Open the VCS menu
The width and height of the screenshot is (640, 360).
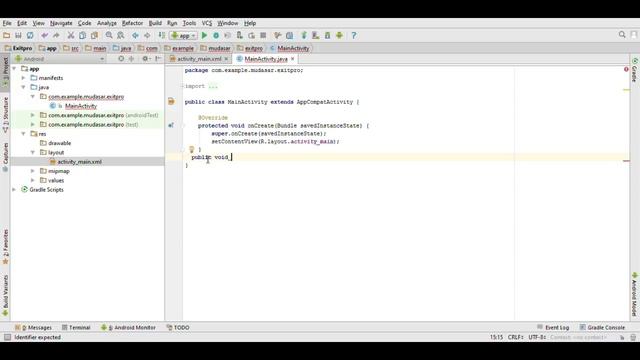(x=207, y=23)
